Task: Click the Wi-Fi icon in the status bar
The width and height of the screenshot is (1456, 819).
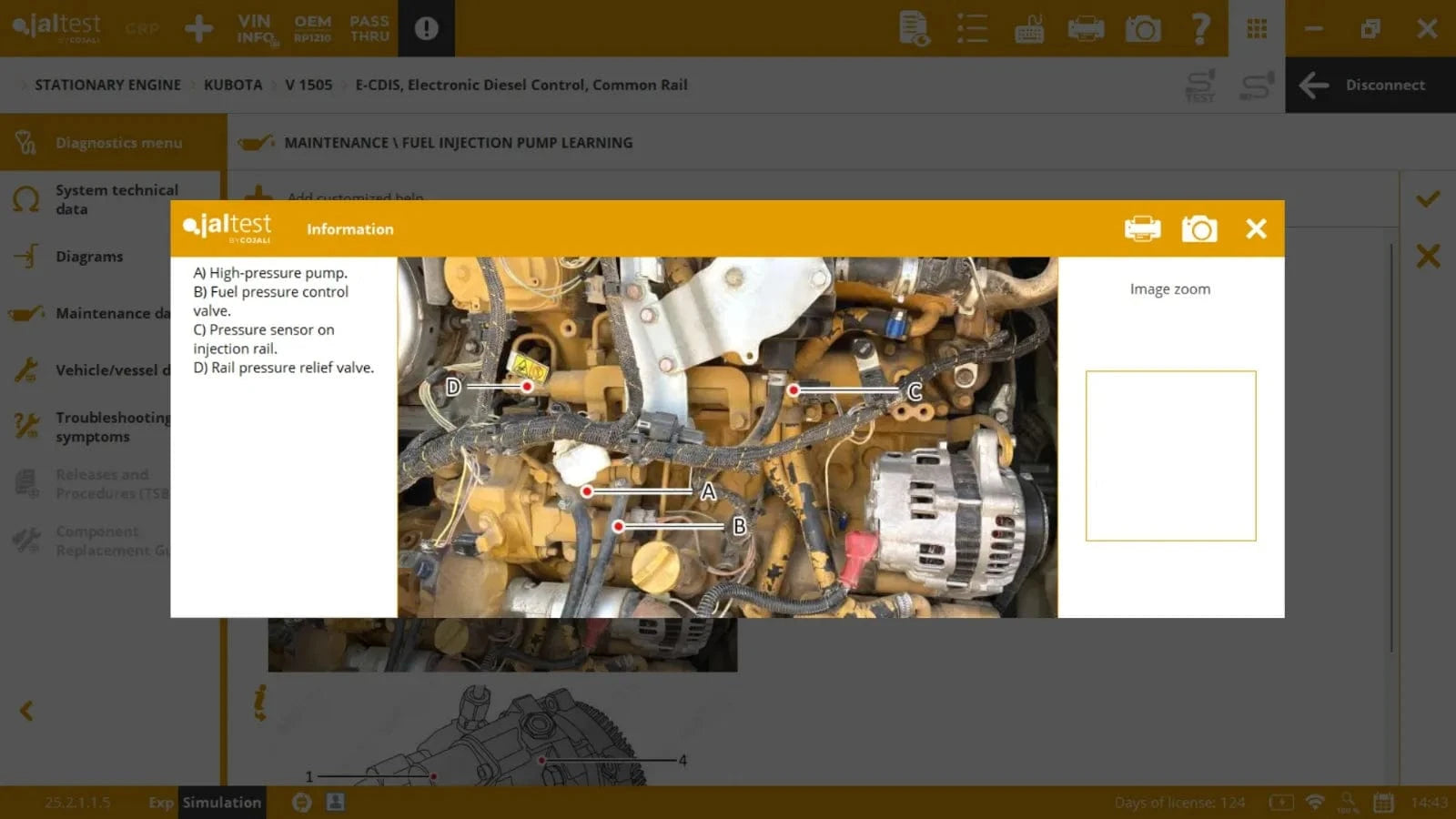Action: click(1313, 803)
